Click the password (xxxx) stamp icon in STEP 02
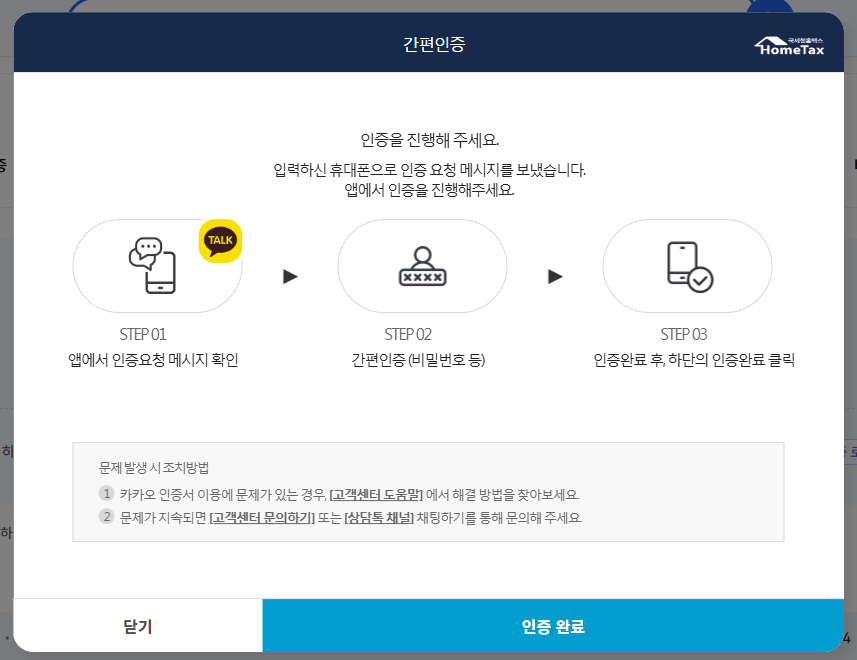Image resolution: width=857 pixels, height=660 pixels. tap(424, 266)
